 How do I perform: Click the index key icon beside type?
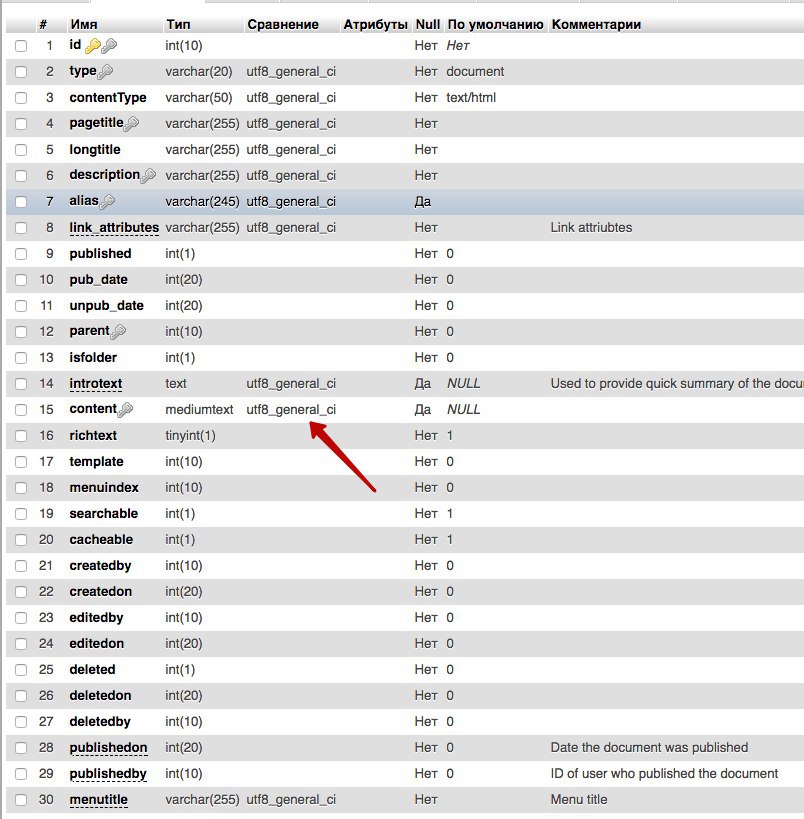coord(105,72)
